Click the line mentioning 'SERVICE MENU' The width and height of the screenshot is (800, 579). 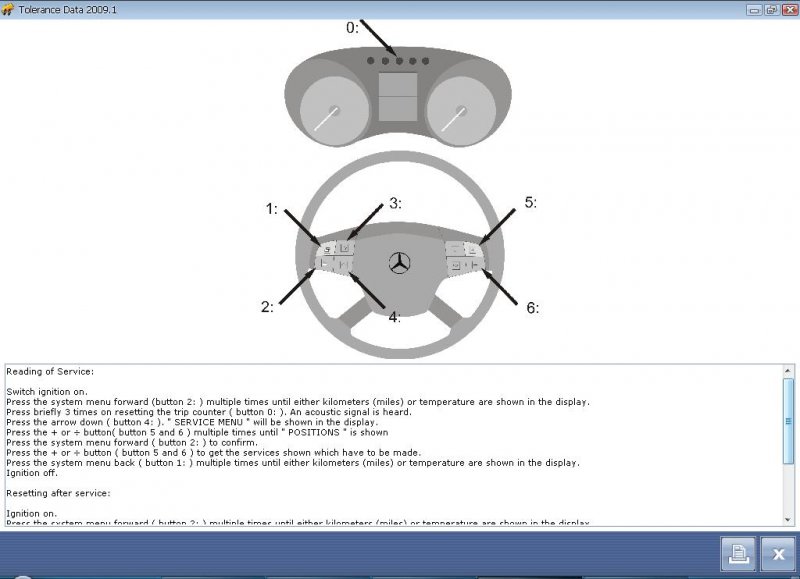[x=192, y=422]
